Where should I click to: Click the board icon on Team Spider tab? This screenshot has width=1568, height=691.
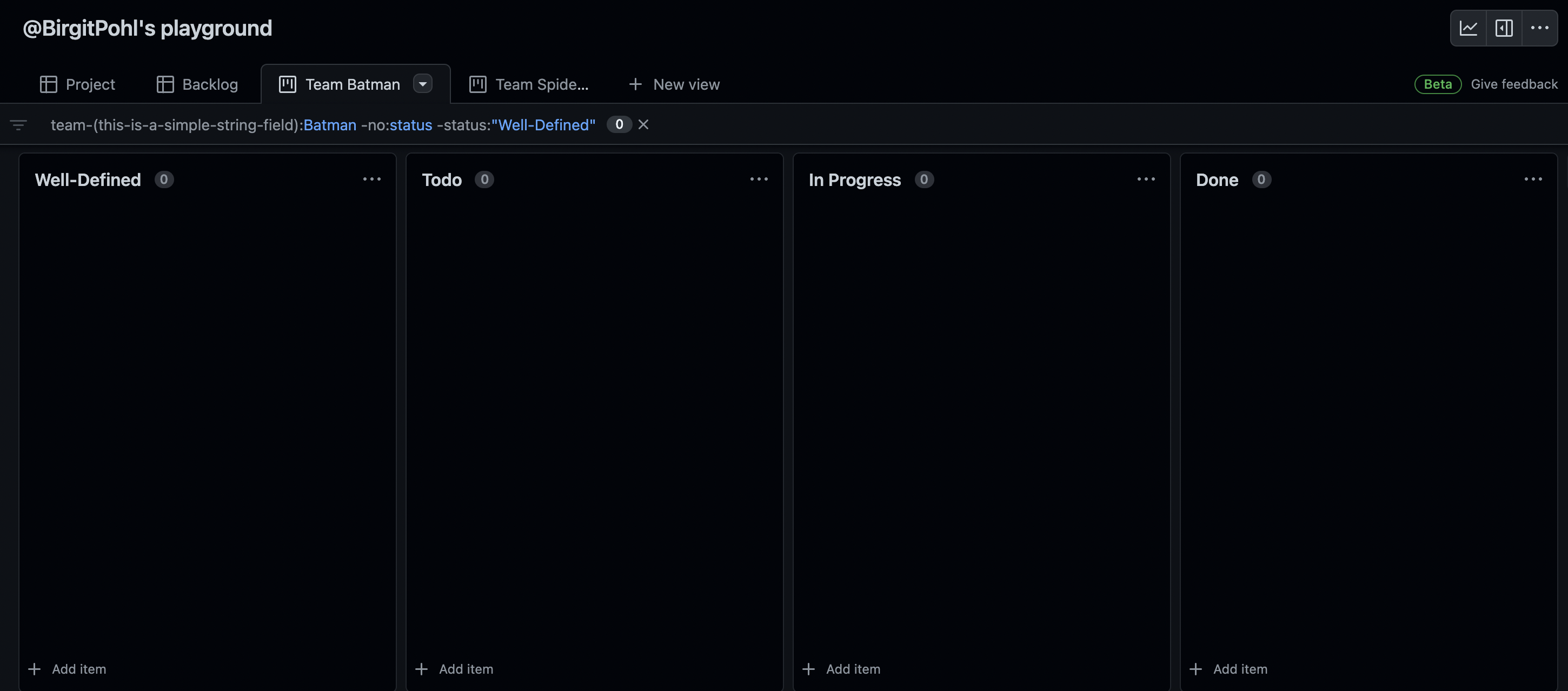click(477, 84)
